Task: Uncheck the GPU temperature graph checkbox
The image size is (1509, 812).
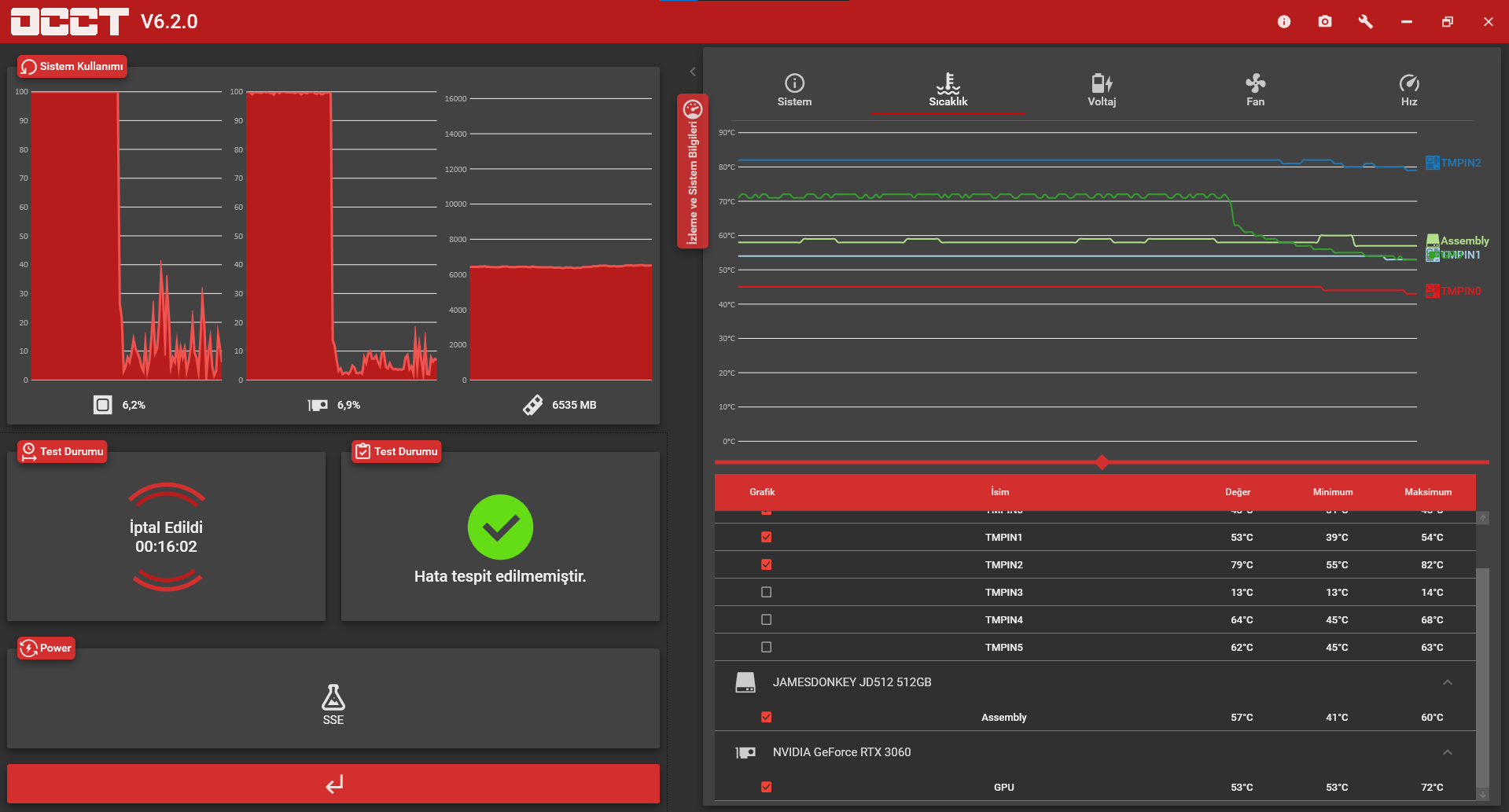Action: pyautogui.click(x=767, y=787)
